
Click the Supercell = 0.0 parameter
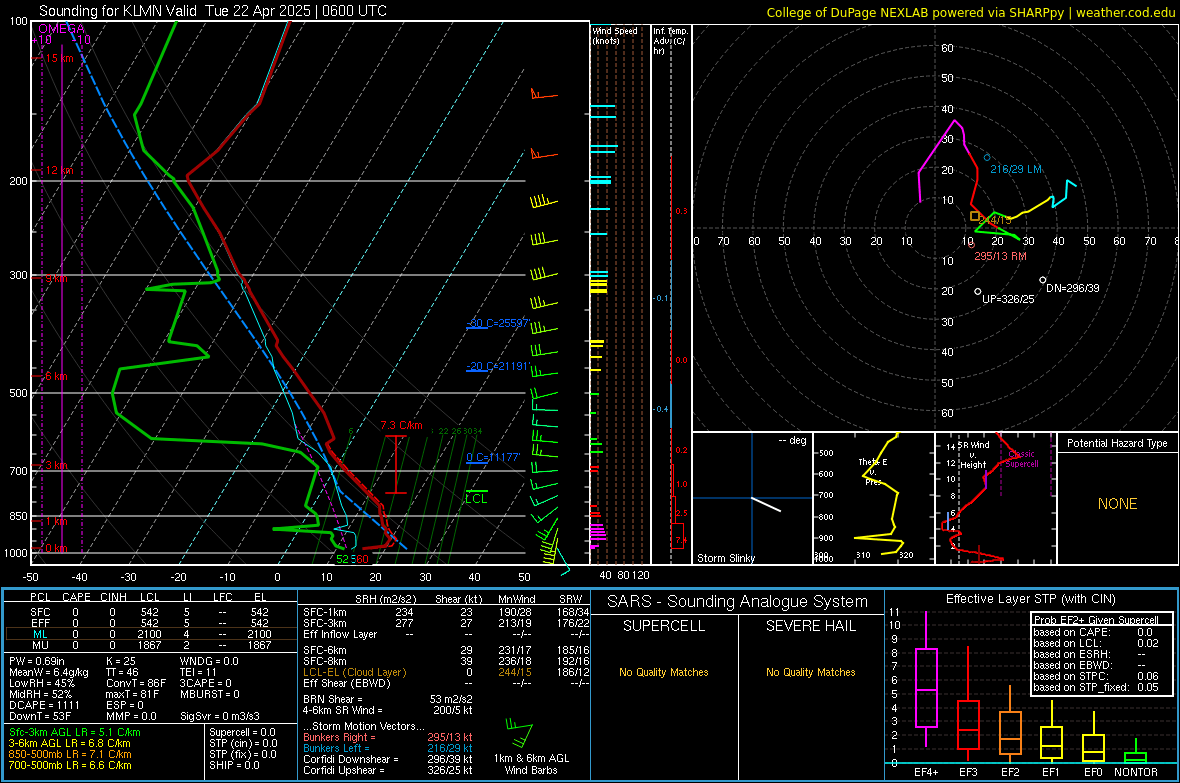242,732
